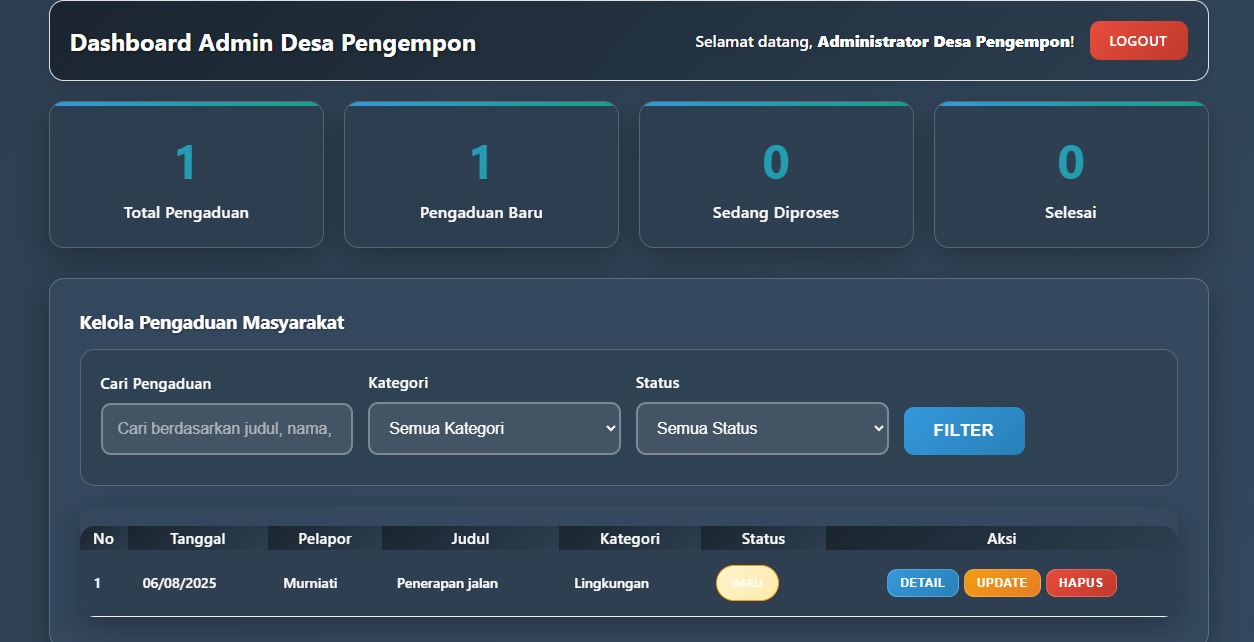Click the complaint title Penerapan jalan
The width and height of the screenshot is (1254, 642).
(448, 582)
